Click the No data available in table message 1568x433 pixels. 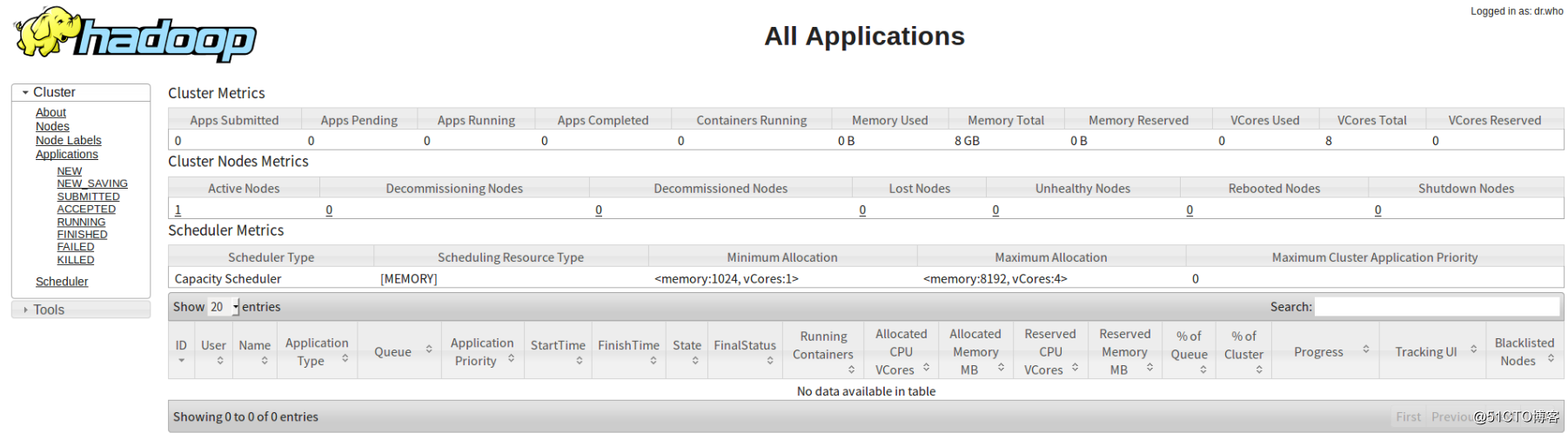tap(866, 391)
